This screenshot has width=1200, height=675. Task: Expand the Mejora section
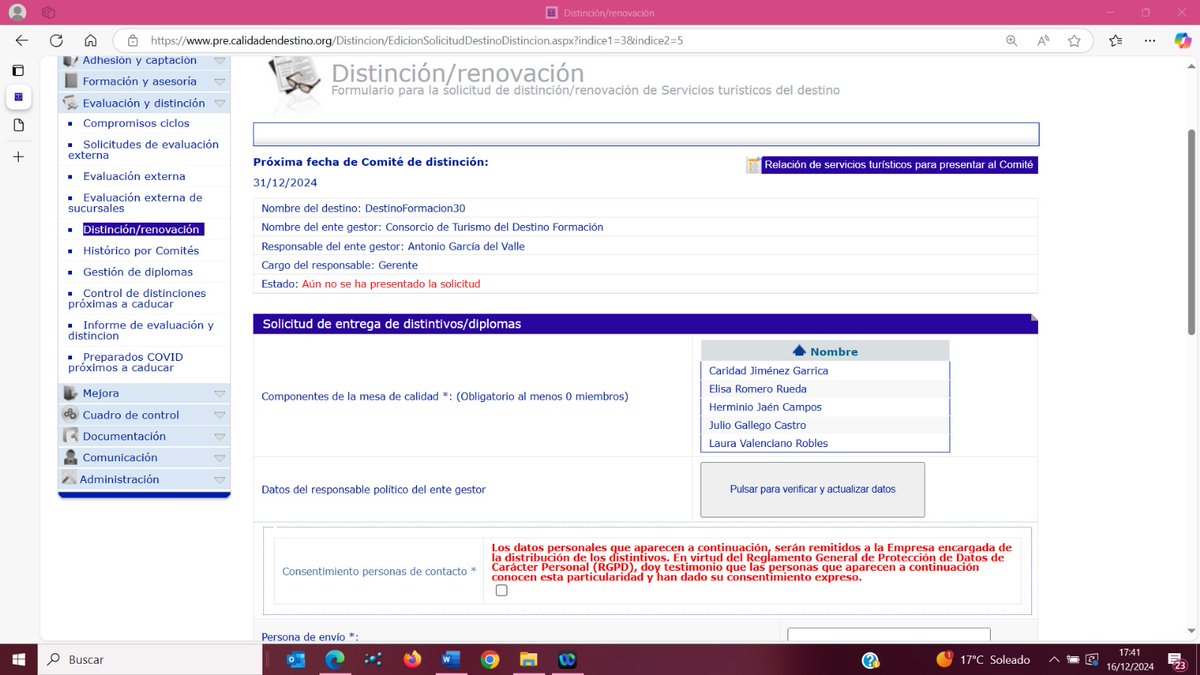[144, 394]
